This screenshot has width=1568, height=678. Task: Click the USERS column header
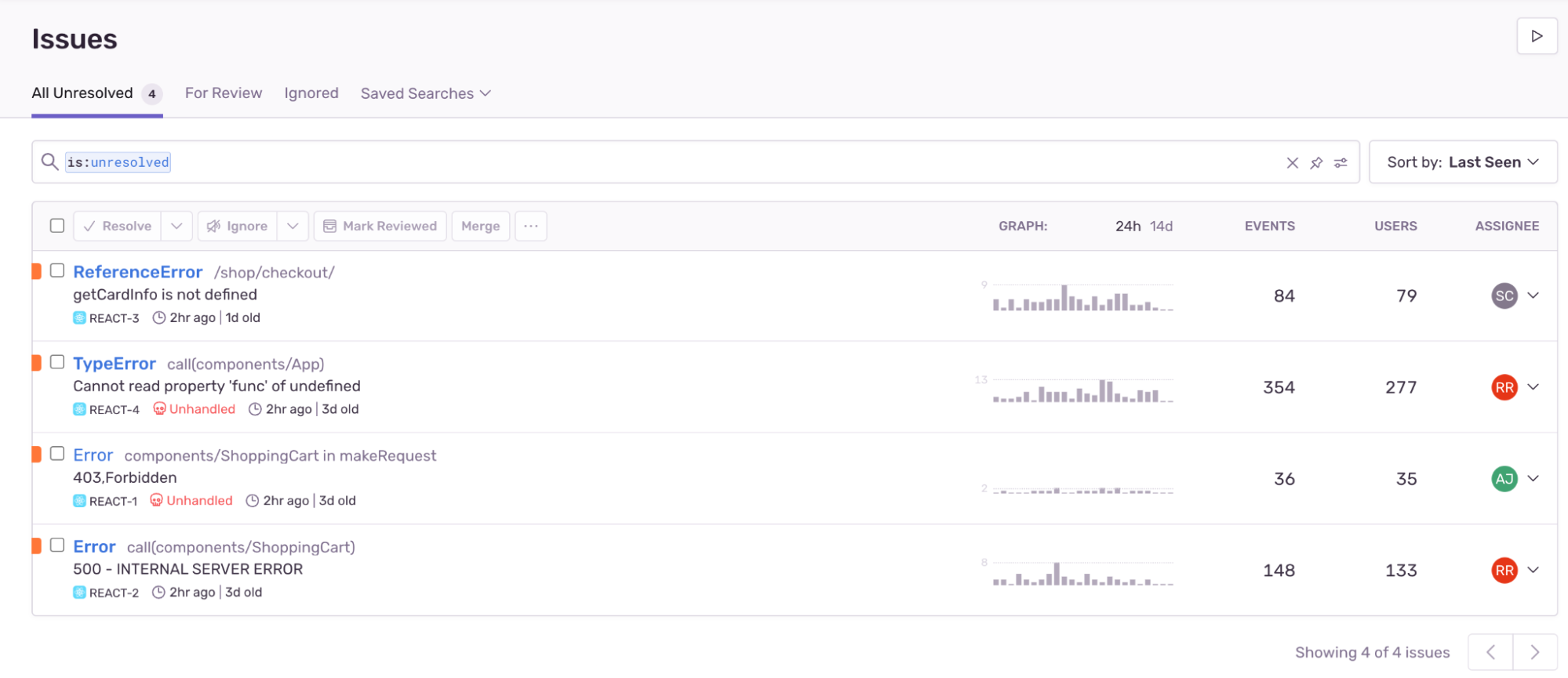(x=1395, y=226)
